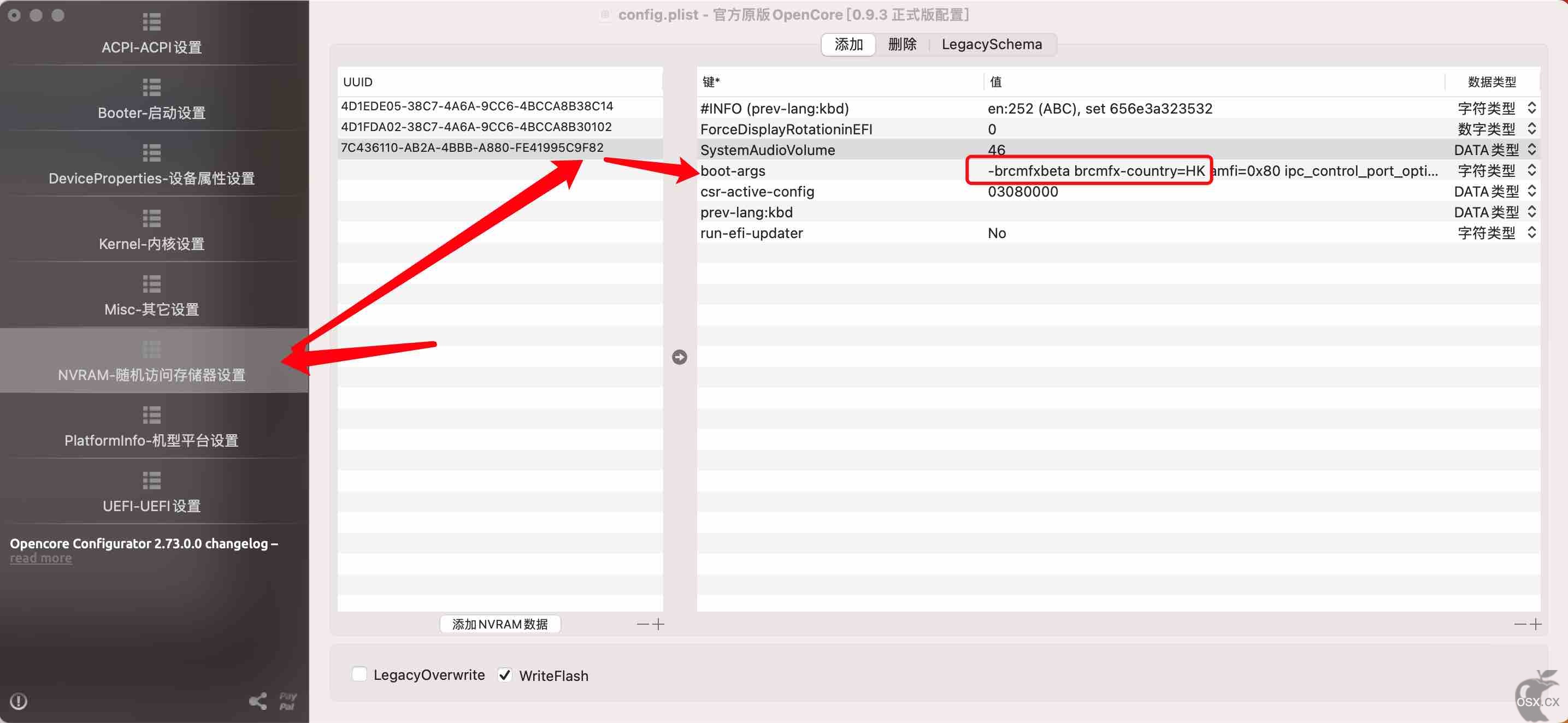Switch to the 删除 tab

click(902, 44)
